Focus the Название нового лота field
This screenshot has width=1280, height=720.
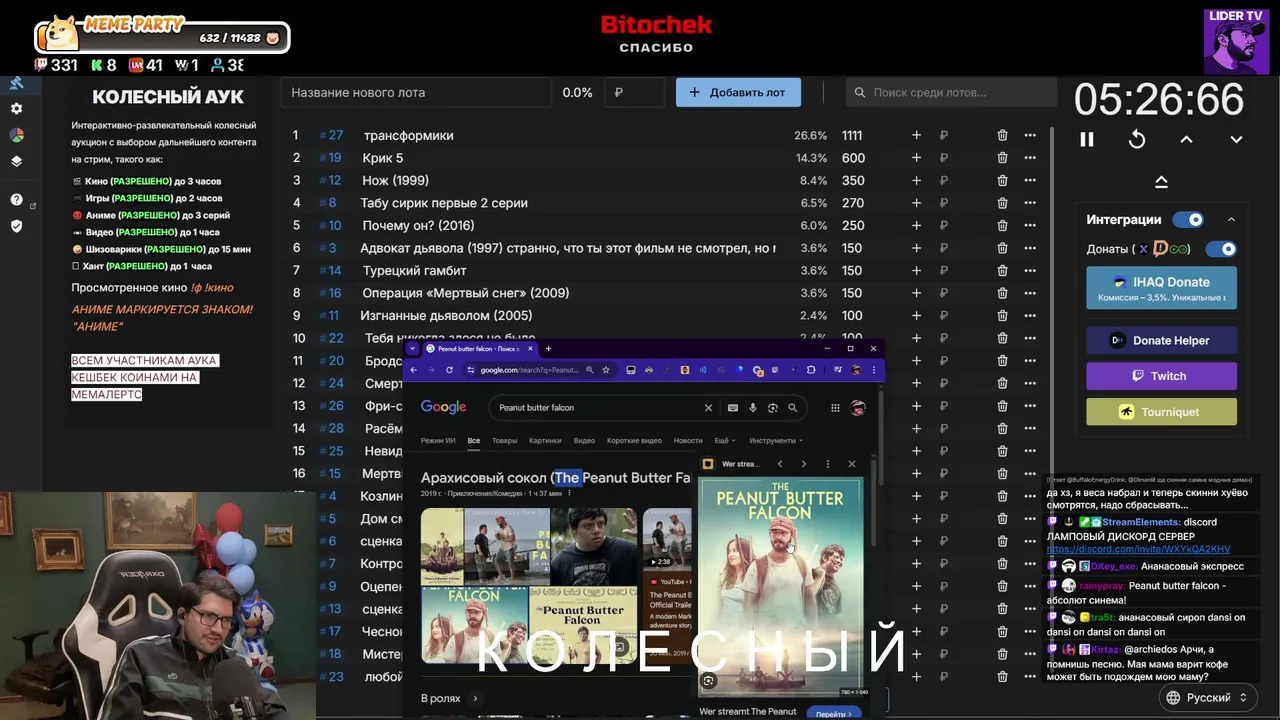point(416,92)
